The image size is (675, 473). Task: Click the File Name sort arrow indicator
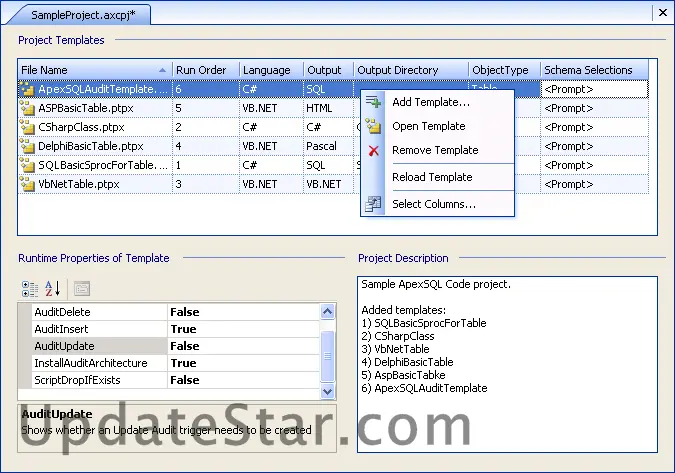pos(162,70)
